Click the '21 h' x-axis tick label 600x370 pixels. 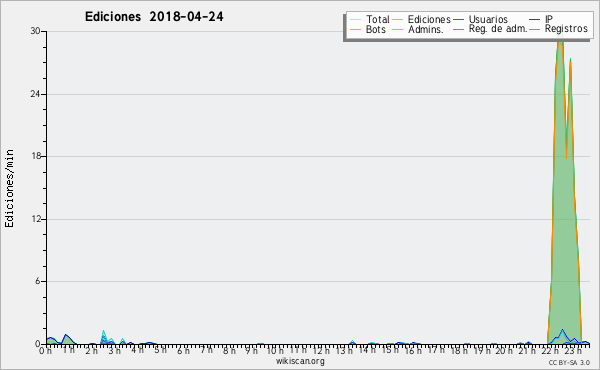(x=528, y=350)
